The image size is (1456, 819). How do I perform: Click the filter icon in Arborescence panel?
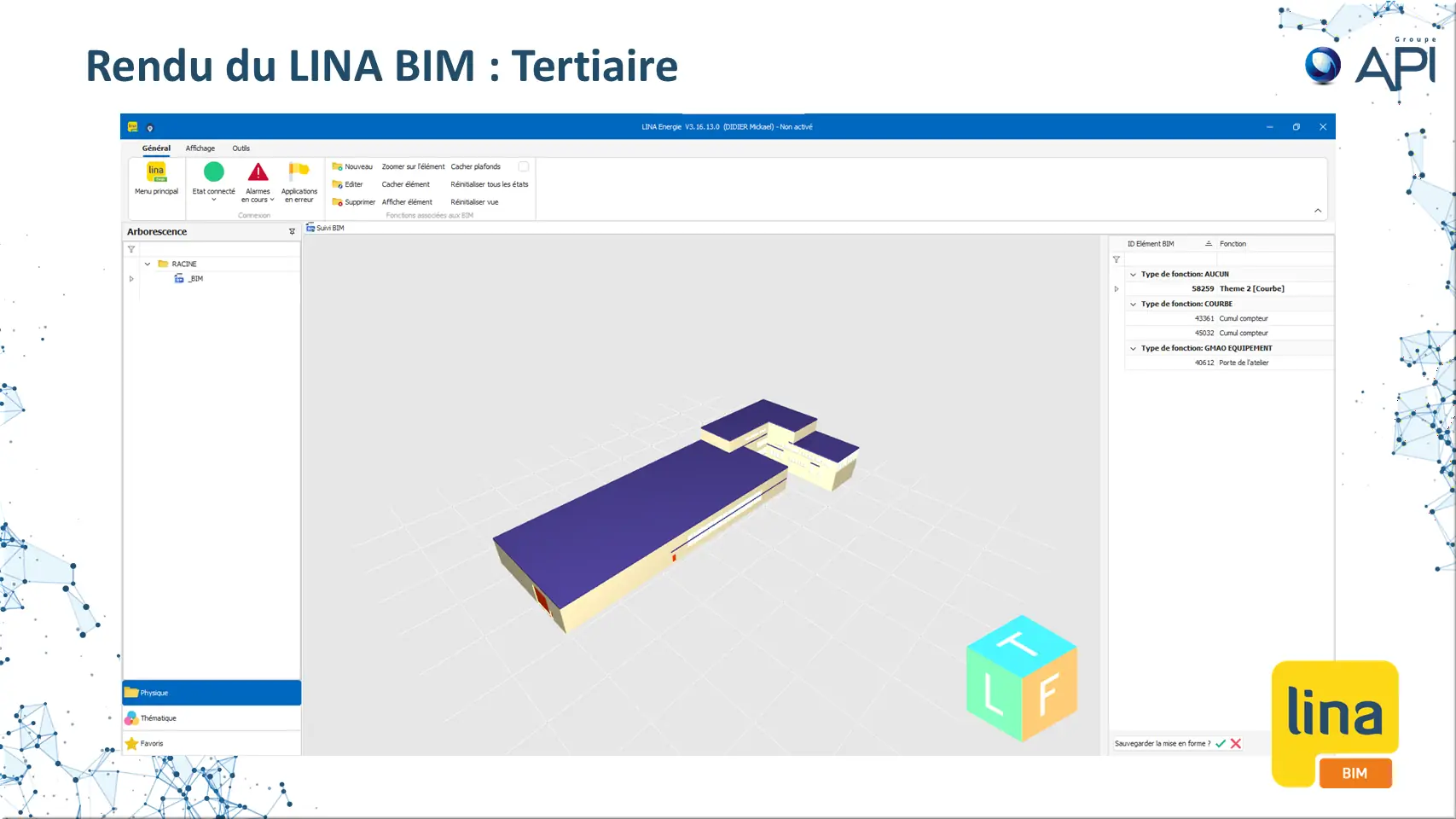(131, 249)
